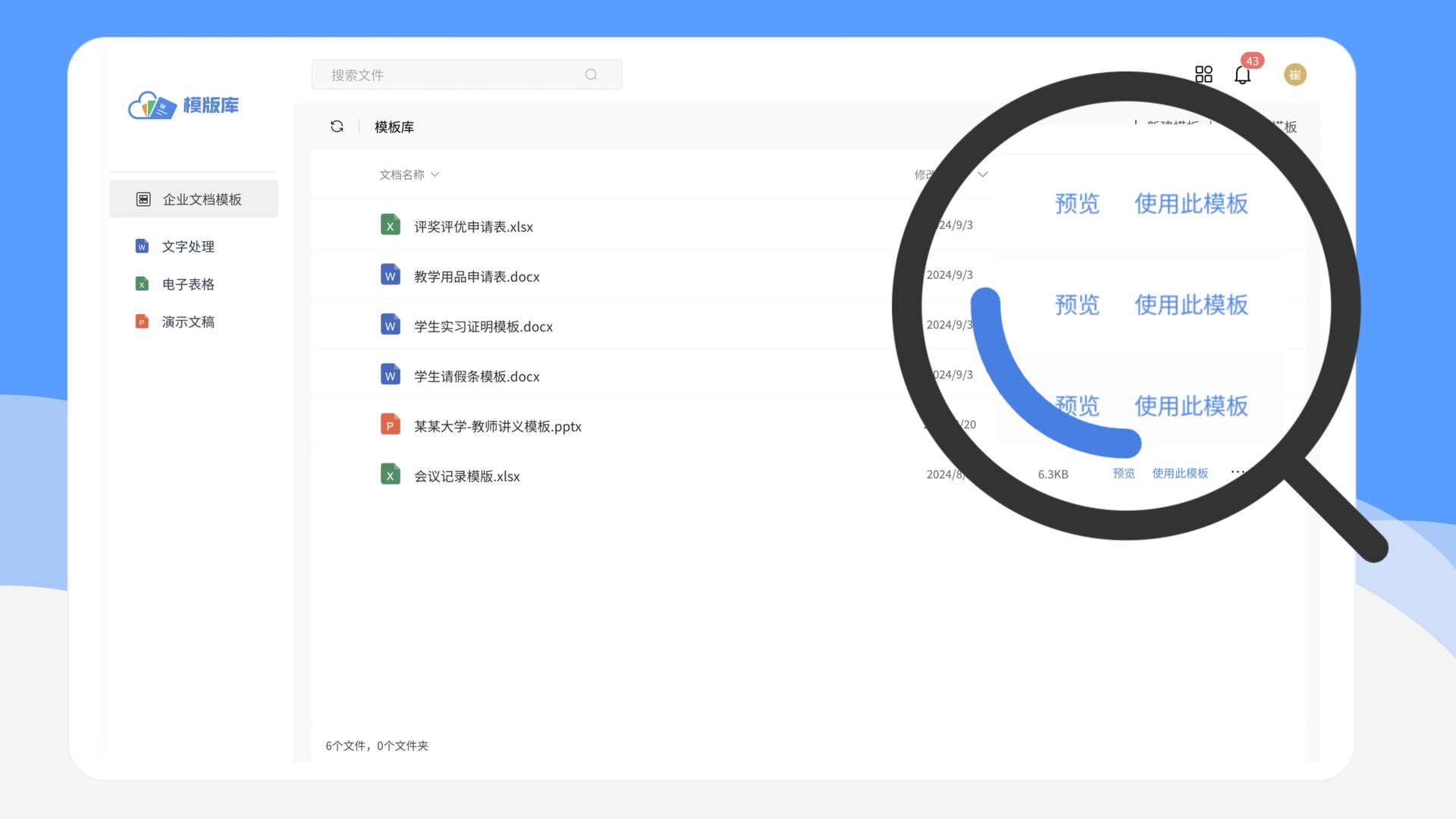Open the 文字处理 category
Screen dimensions: 1456x819
click(188, 246)
